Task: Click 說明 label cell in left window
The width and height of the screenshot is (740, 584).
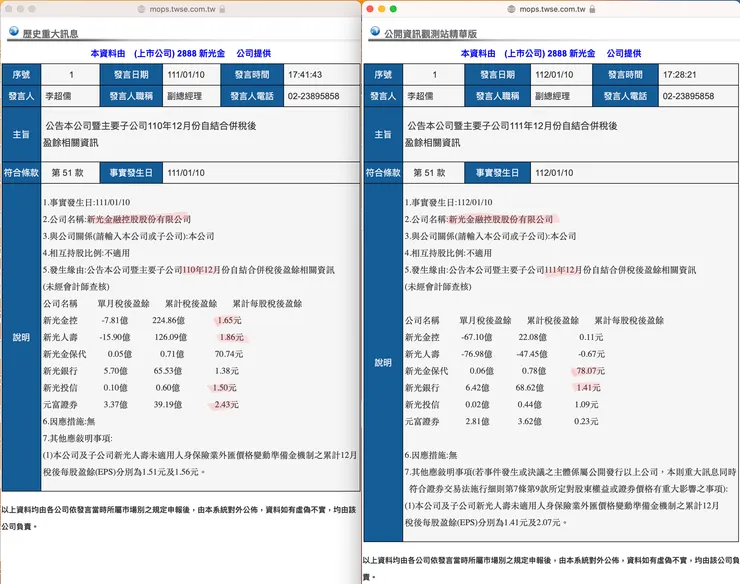Action: coord(21,338)
